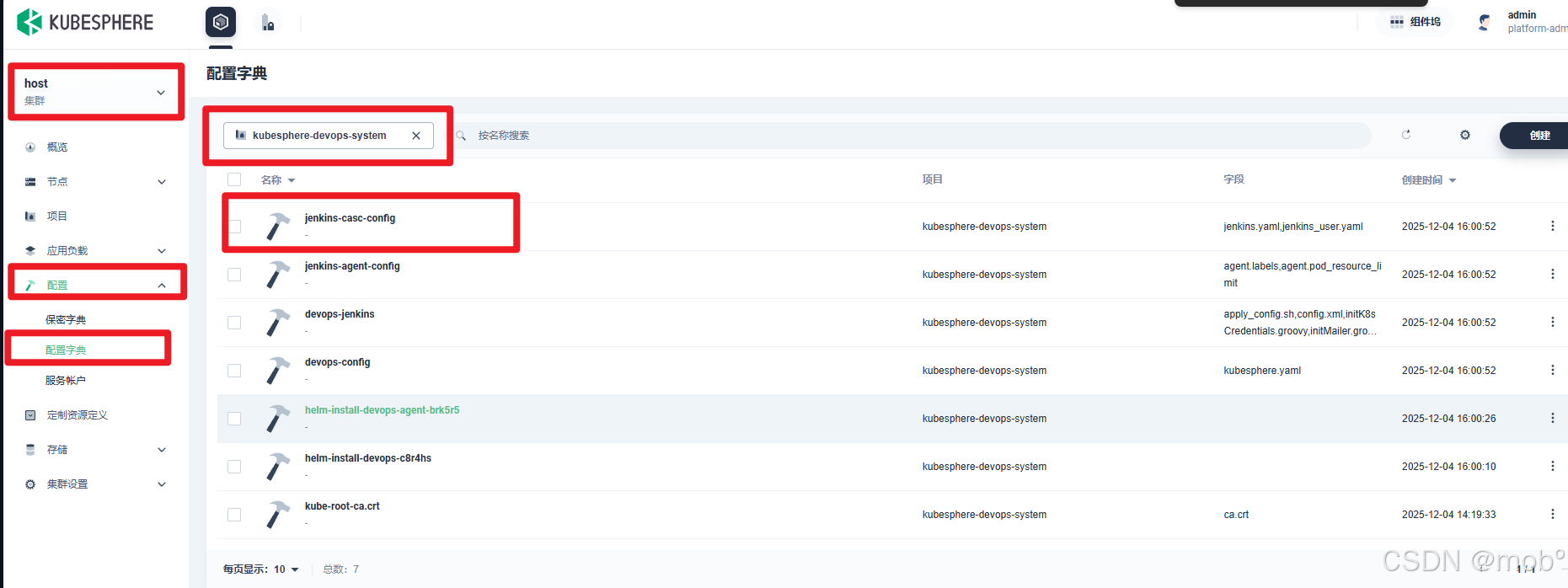1568x588 pixels.
Task: Click the hammer icon for devops-config
Action: coord(278,371)
